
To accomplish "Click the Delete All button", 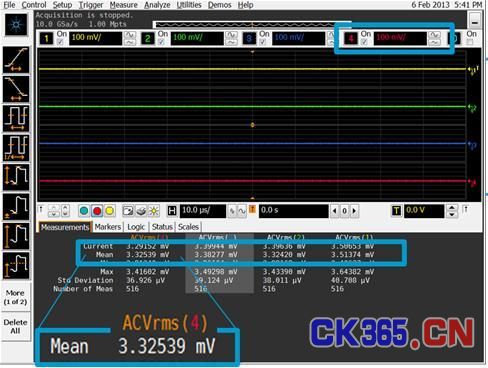I will [15, 327].
